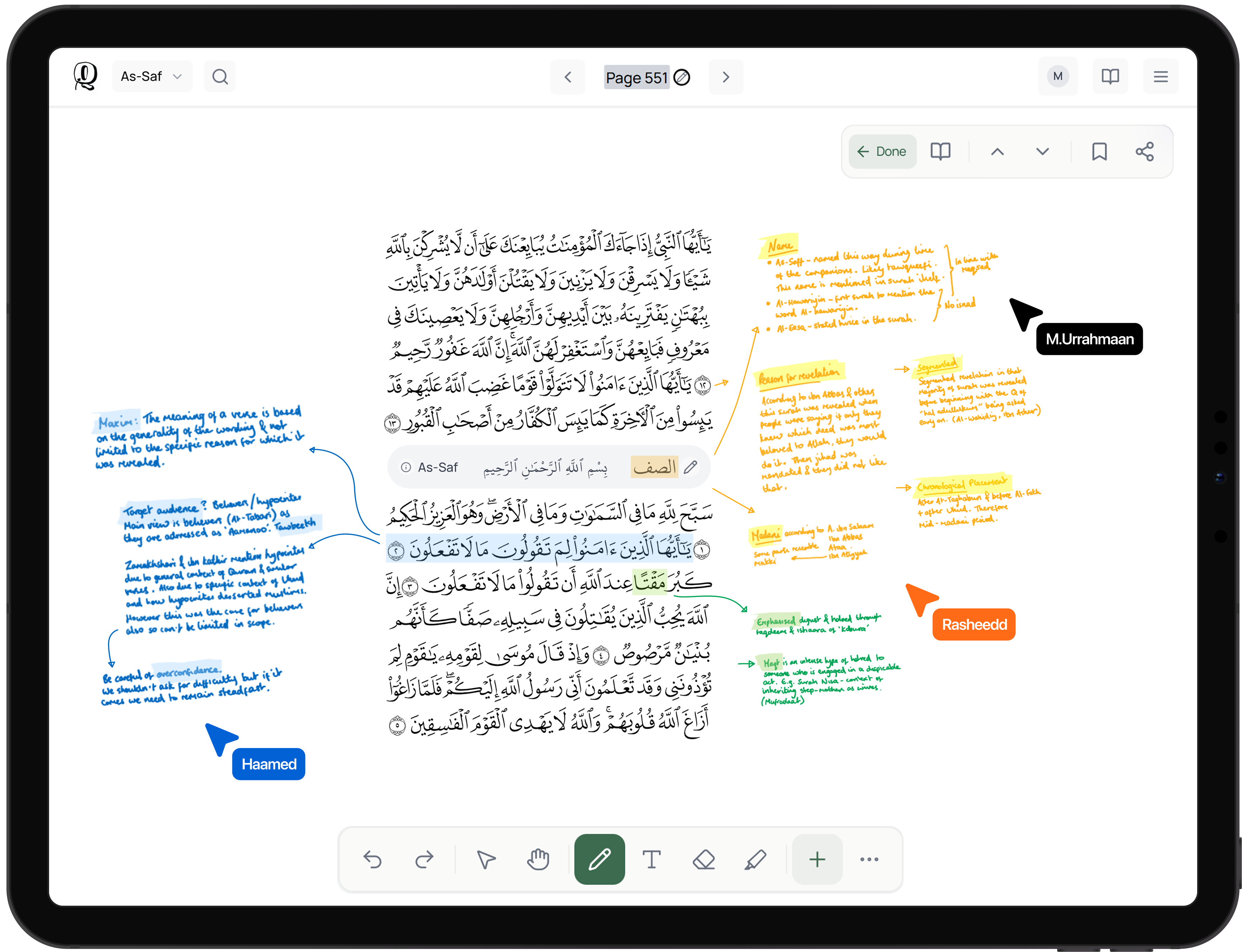The image size is (1242, 952).
Task: Select the Highlighter tool
Action: tap(755, 859)
